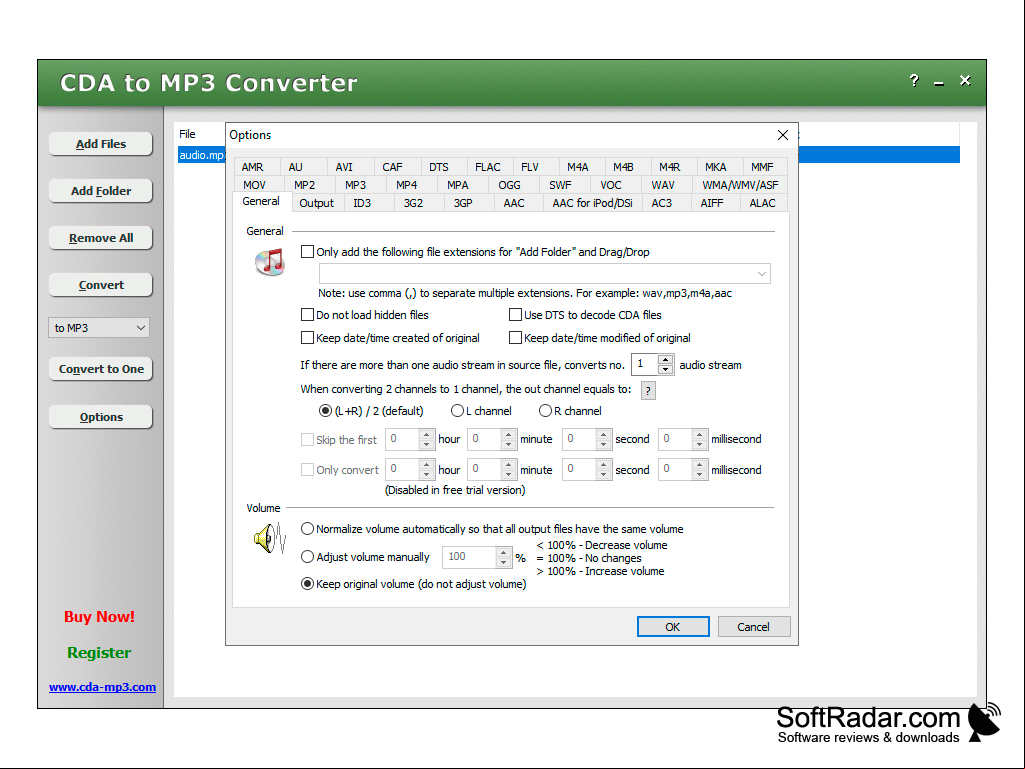Screen dimensions: 1025x769
Task: Click the red Buy Now! link
Action: [x=99, y=617]
